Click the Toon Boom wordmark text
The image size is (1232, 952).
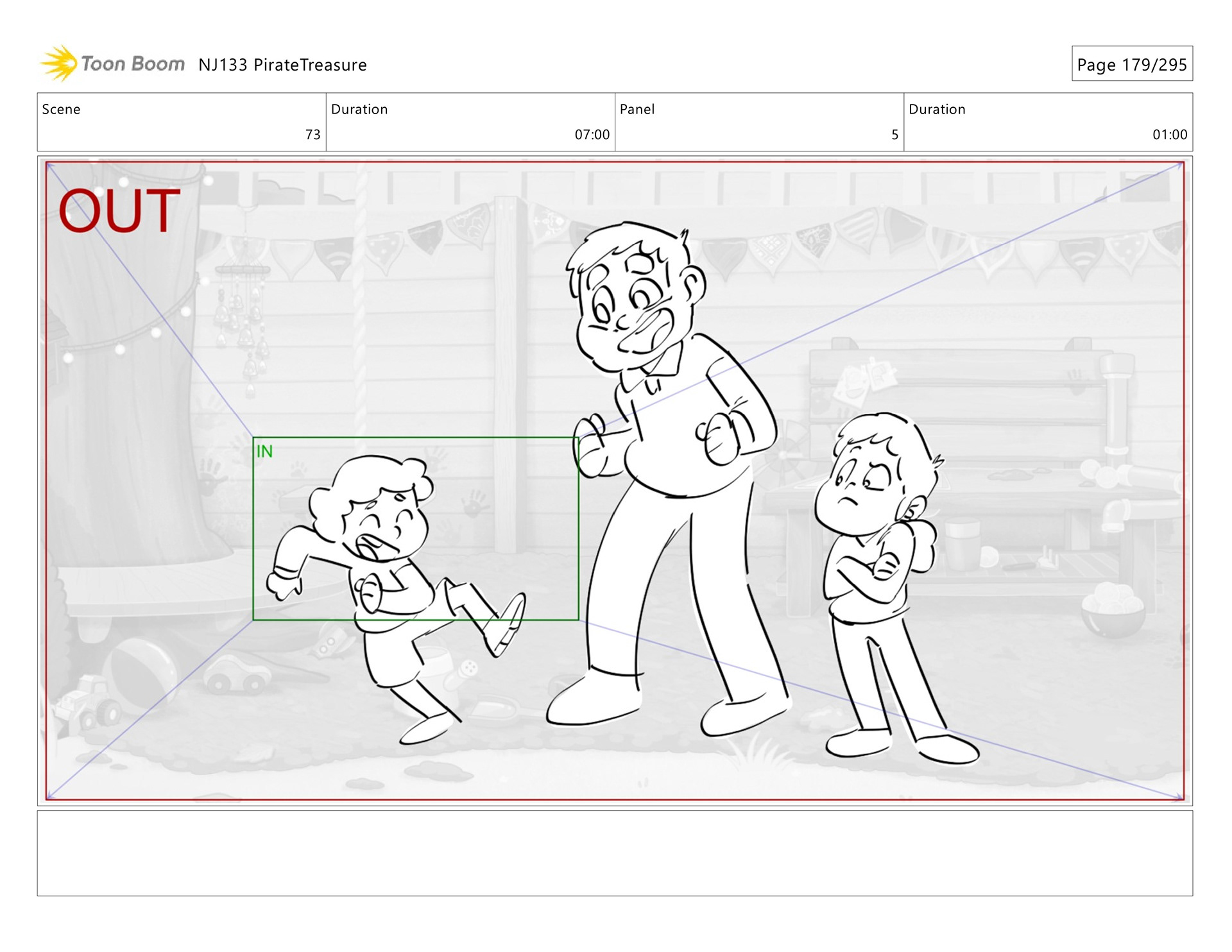133,64
